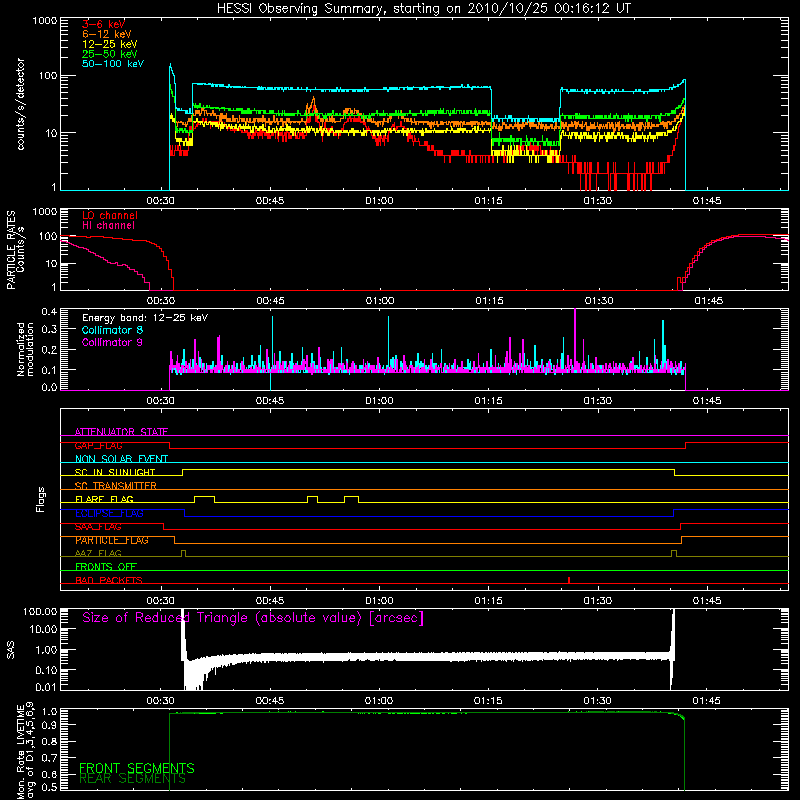Click the first flare flag pulse

click(x=205, y=499)
